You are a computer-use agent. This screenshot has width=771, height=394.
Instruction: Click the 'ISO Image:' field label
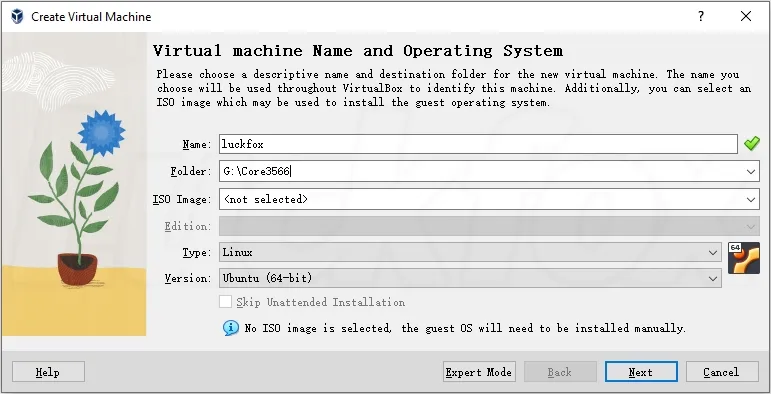182,199
